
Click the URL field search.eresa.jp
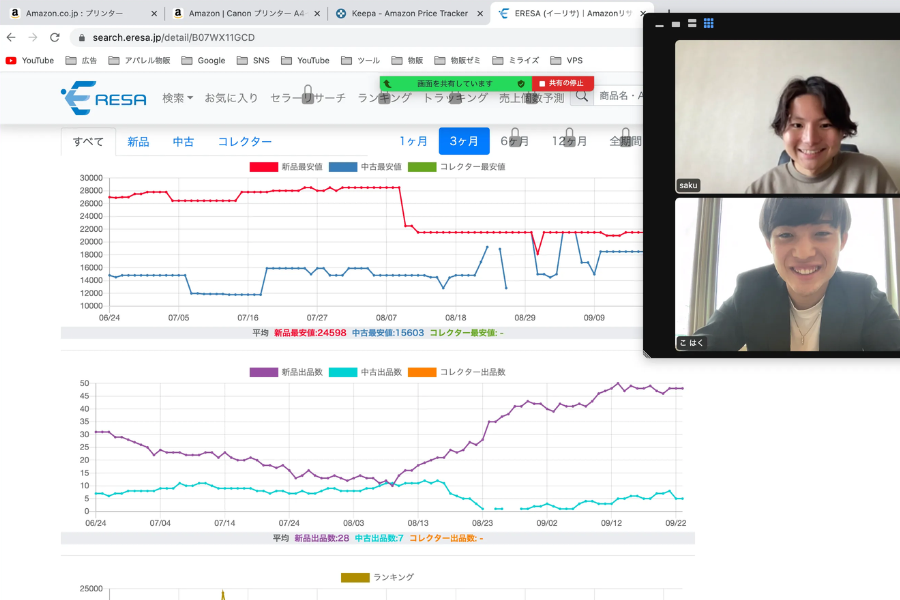point(356,37)
